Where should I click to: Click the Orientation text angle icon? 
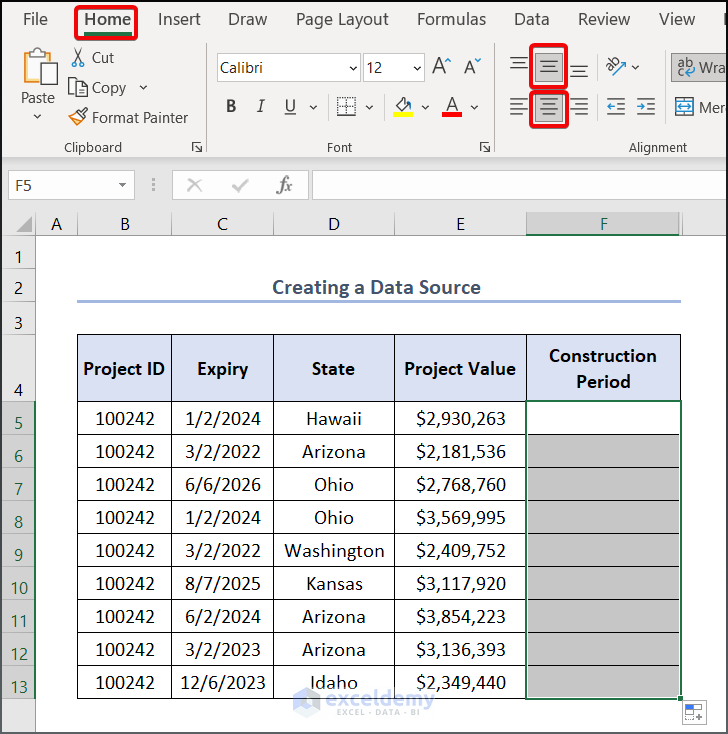616,66
